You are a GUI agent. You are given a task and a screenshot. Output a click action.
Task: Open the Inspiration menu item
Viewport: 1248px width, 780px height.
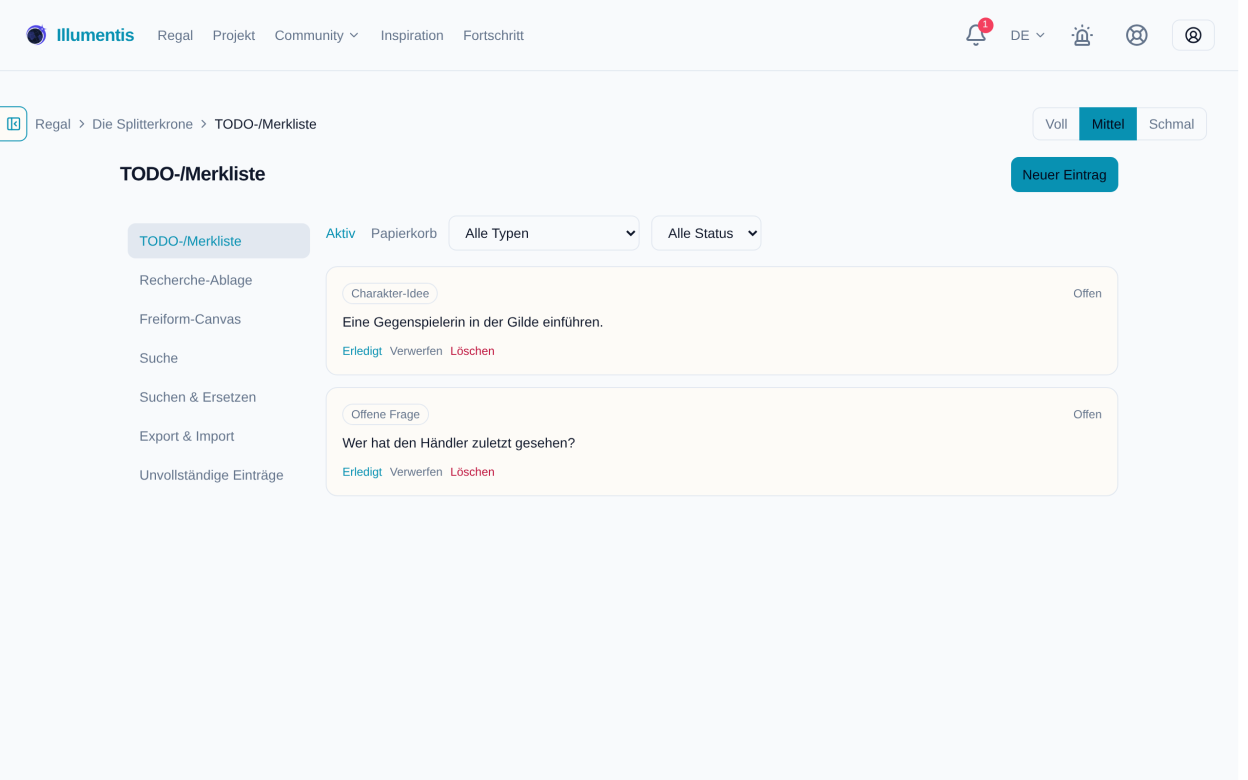[412, 35]
